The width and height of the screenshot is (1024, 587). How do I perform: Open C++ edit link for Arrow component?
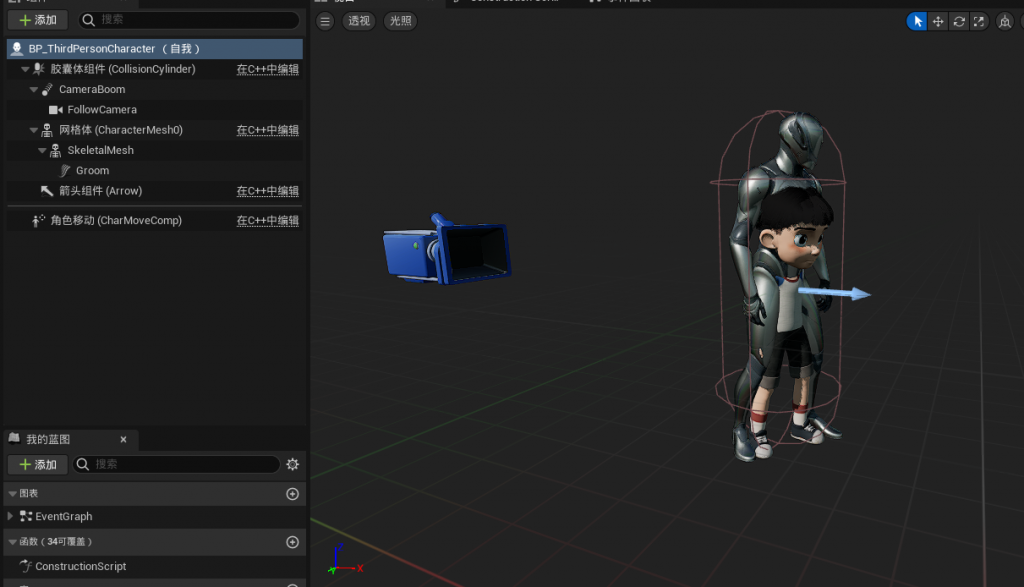[x=268, y=191]
